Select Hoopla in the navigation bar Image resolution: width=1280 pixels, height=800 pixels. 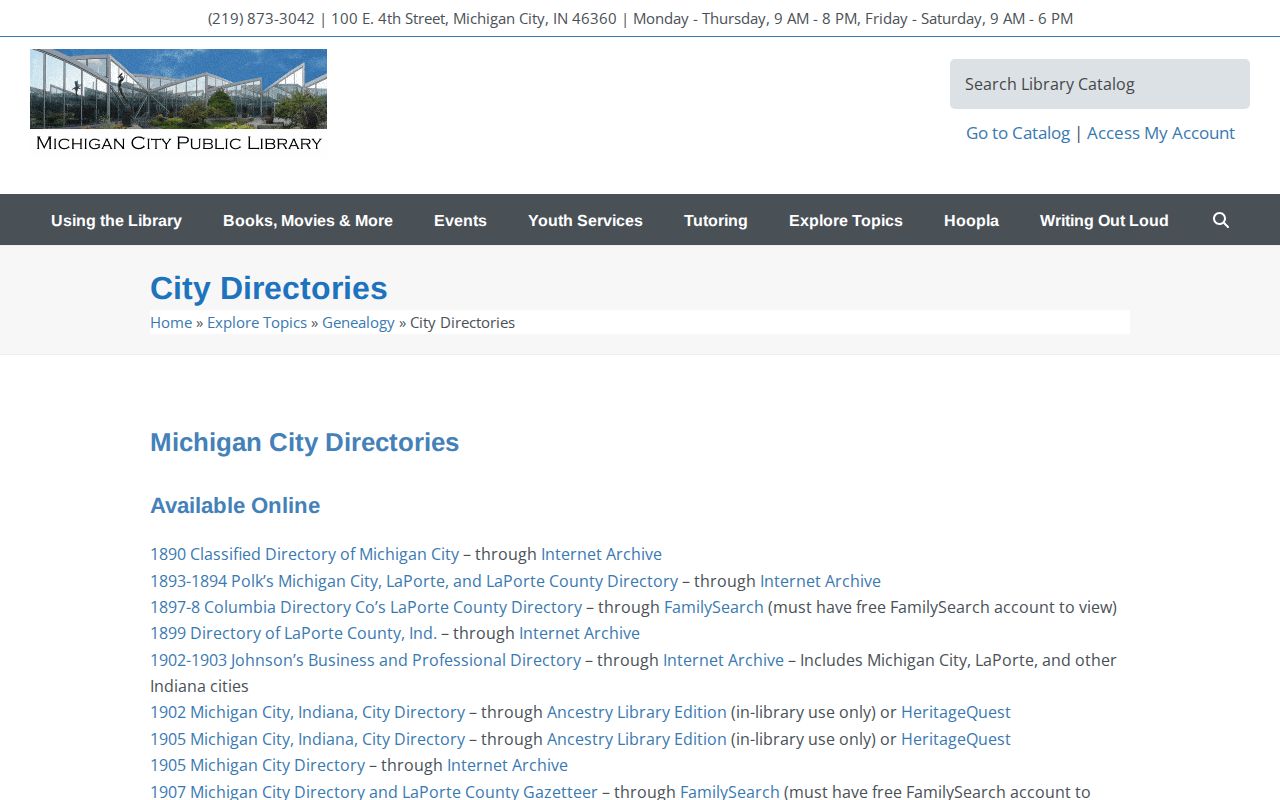pyautogui.click(x=971, y=220)
